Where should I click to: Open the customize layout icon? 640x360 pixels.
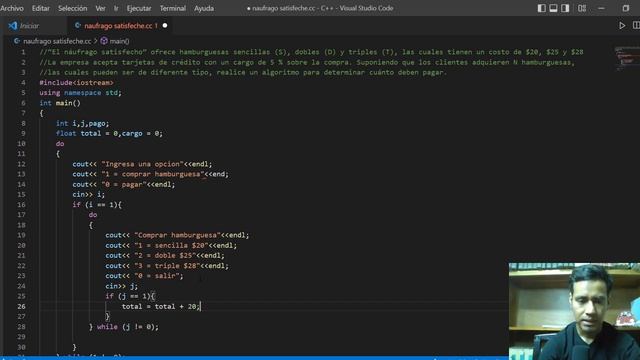tap(582, 8)
